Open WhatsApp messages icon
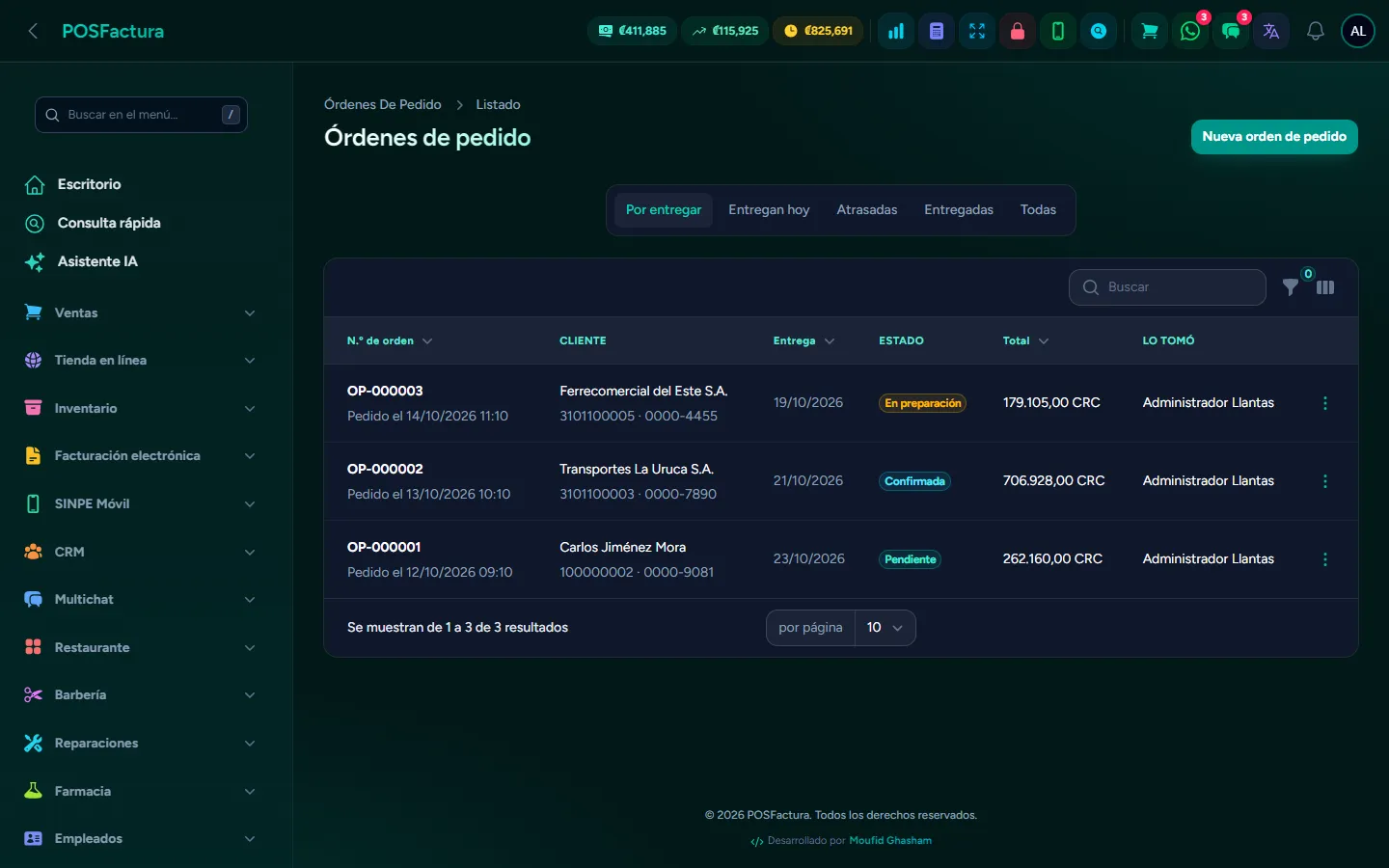Screen dimensions: 1389x868 point(1190,31)
